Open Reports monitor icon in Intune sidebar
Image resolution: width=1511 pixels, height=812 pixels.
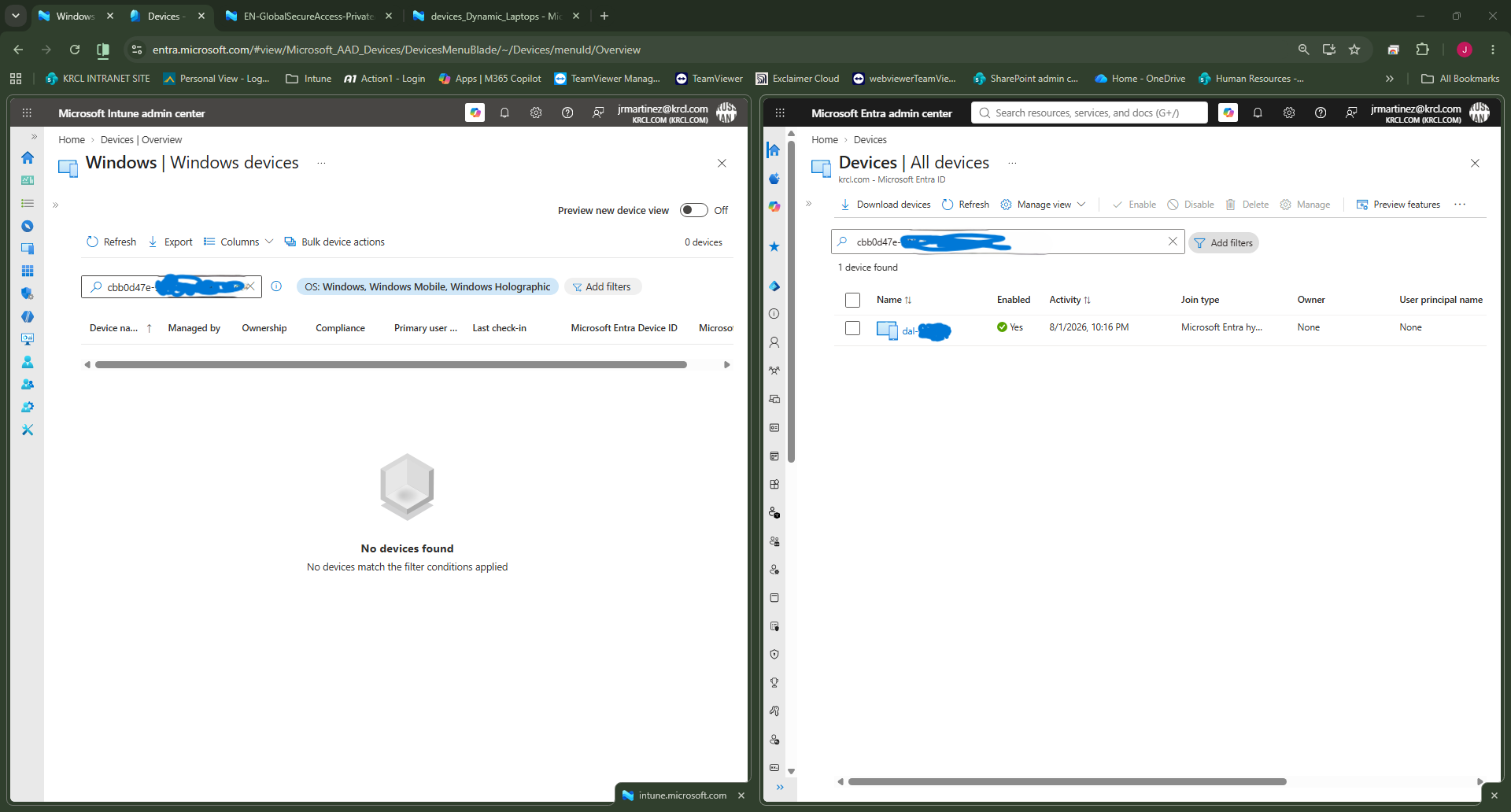point(28,339)
